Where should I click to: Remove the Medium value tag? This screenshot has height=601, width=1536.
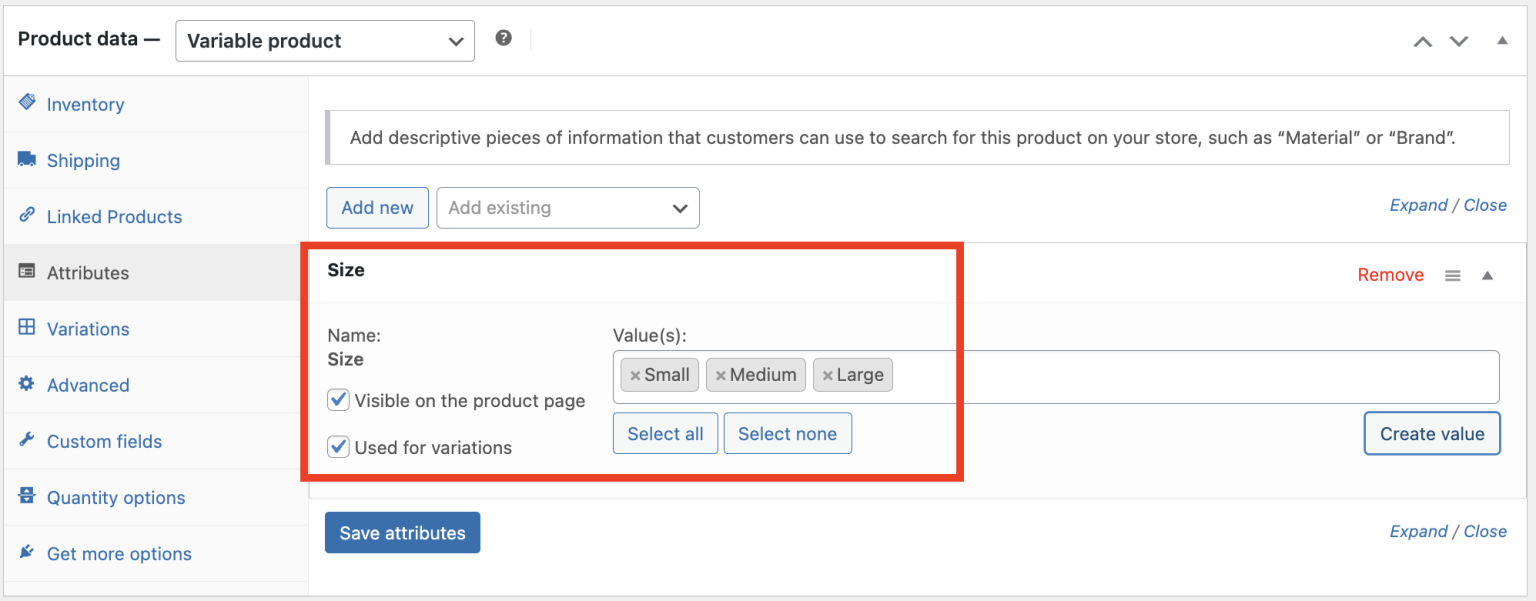click(x=722, y=375)
